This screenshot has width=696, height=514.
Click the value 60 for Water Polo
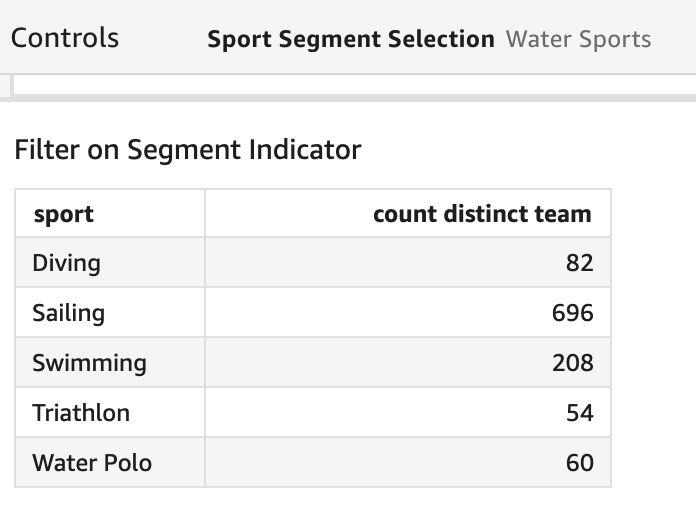pyautogui.click(x=579, y=463)
